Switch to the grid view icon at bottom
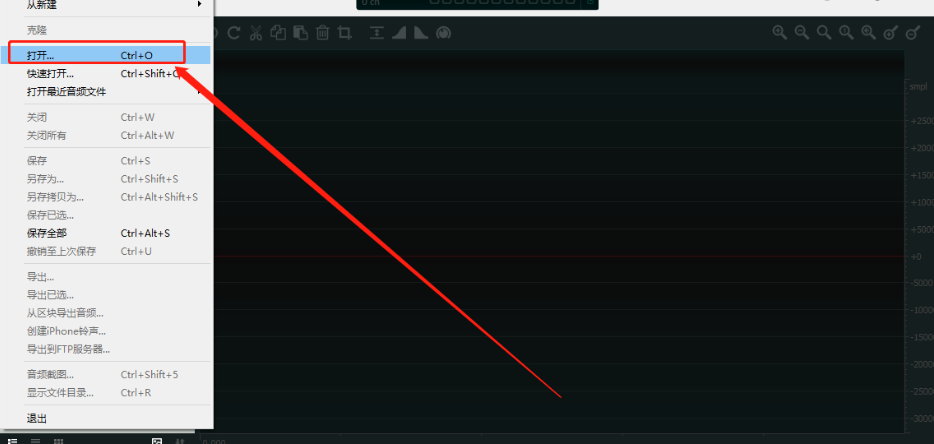Viewport: 934px width, 444px height. coord(58,442)
